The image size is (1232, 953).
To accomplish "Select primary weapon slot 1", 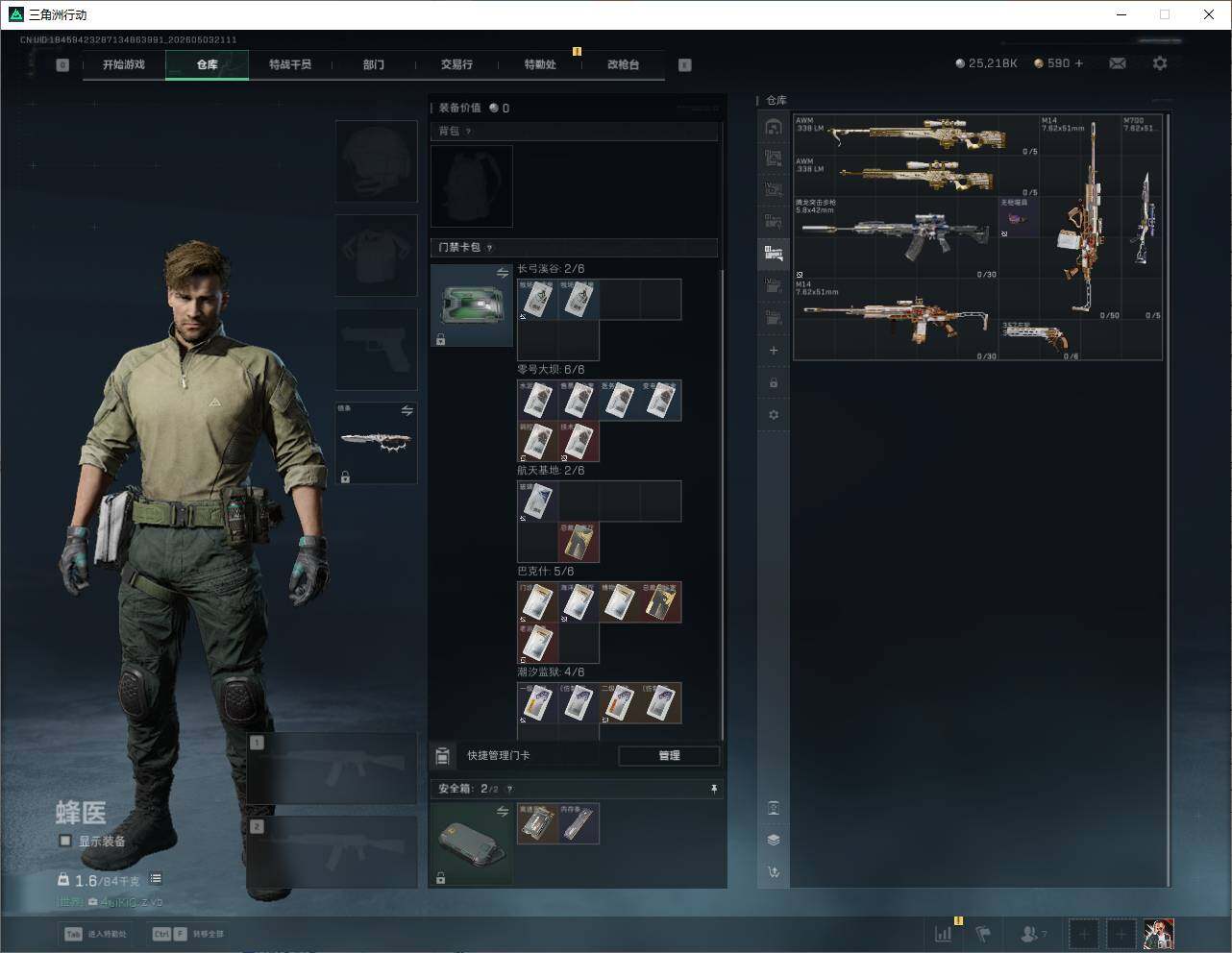I will 332,769.
